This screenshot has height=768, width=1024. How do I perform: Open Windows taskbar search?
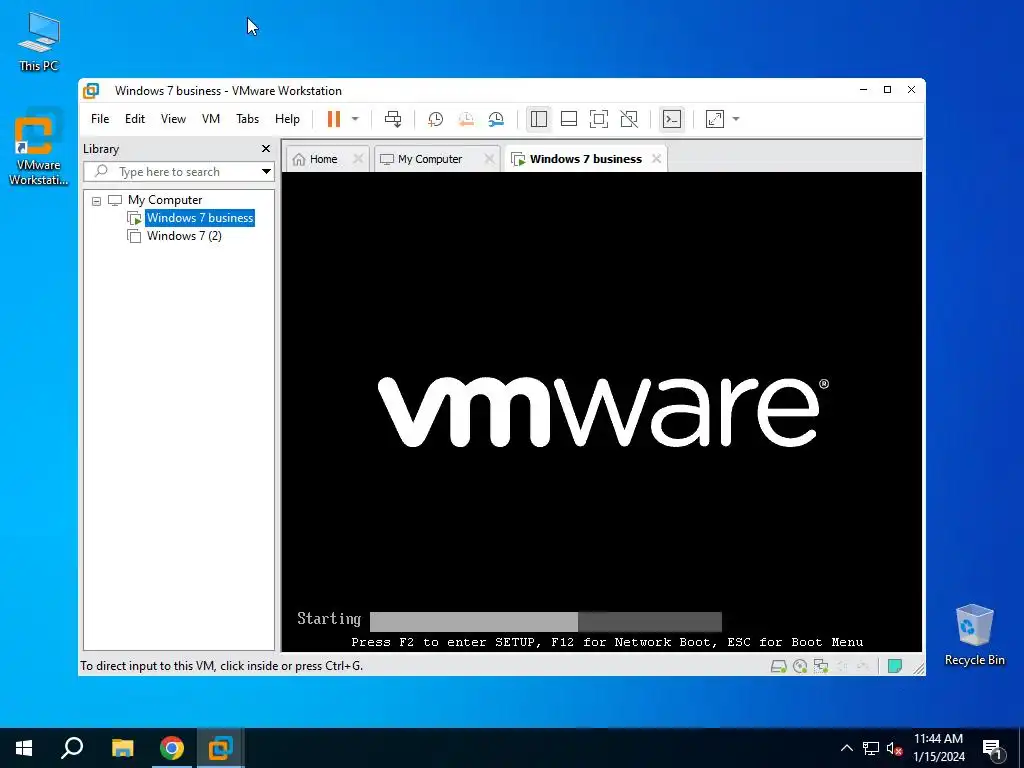click(x=72, y=748)
